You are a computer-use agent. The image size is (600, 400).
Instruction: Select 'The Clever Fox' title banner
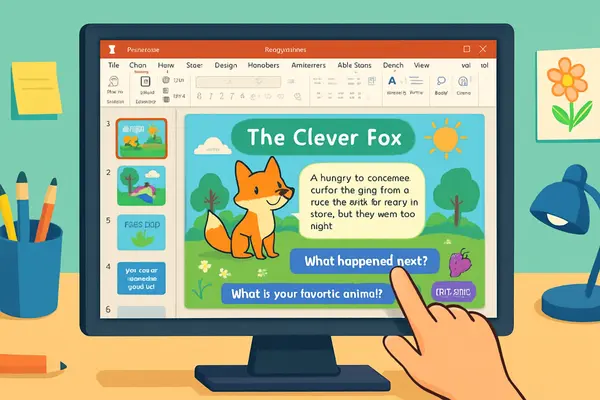tap(325, 137)
